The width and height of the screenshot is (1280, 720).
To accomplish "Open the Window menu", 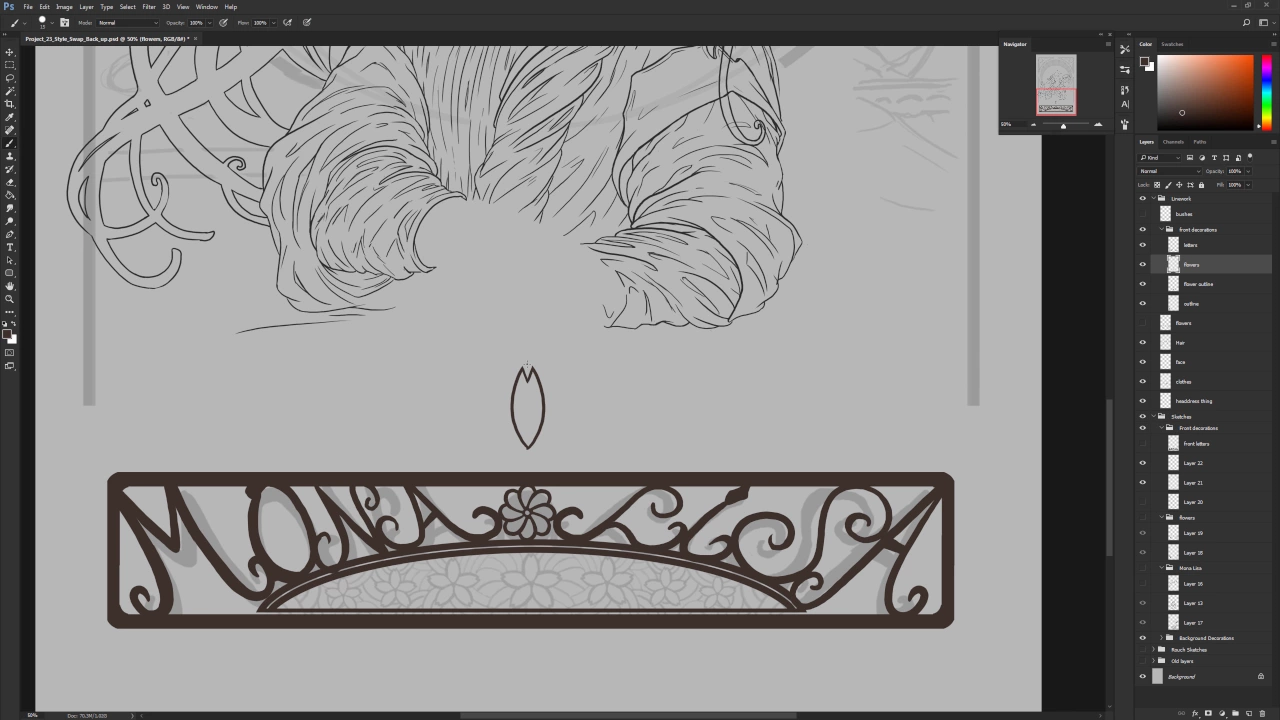I will [206, 7].
